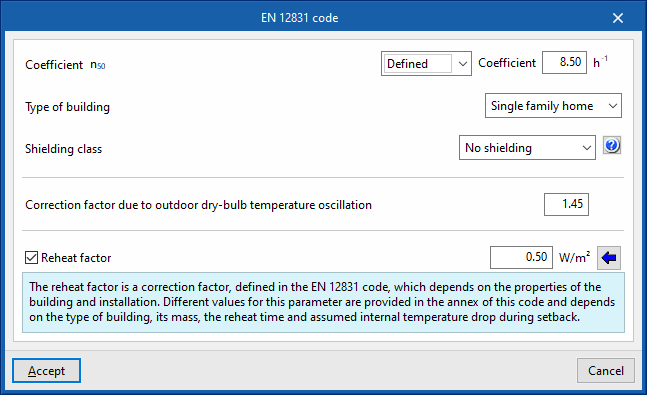Click the chevron on Type of building selector
The width and height of the screenshot is (647, 395).
613,106
